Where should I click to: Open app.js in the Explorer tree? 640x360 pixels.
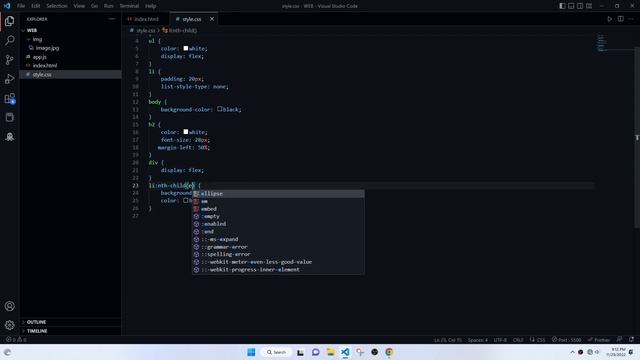70,57
